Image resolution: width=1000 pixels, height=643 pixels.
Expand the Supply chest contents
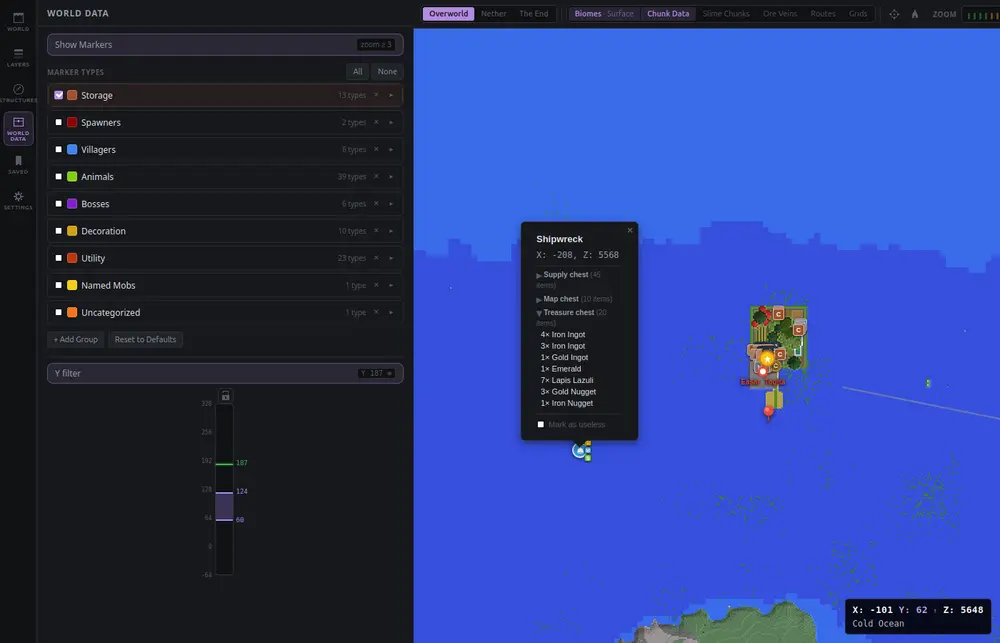539,276
